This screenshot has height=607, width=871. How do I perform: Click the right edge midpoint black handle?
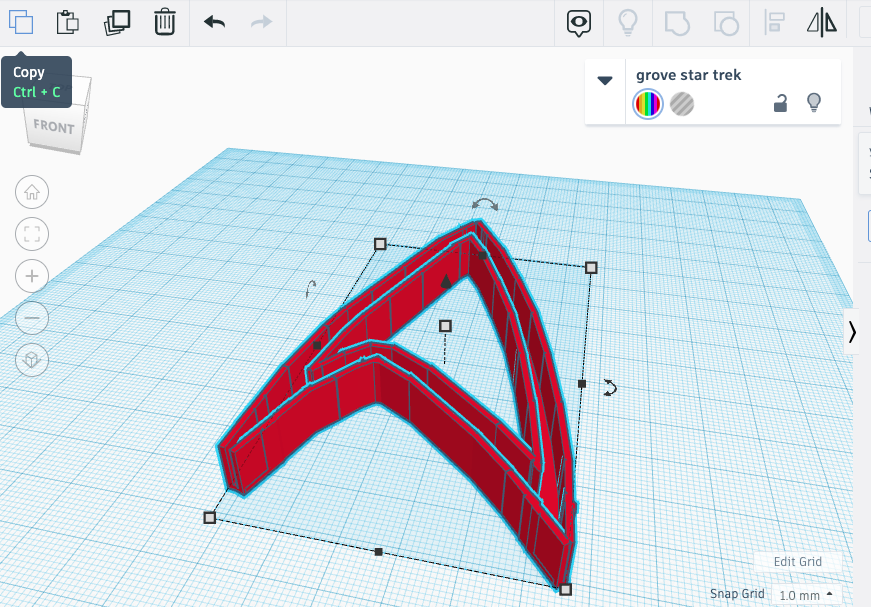[582, 384]
